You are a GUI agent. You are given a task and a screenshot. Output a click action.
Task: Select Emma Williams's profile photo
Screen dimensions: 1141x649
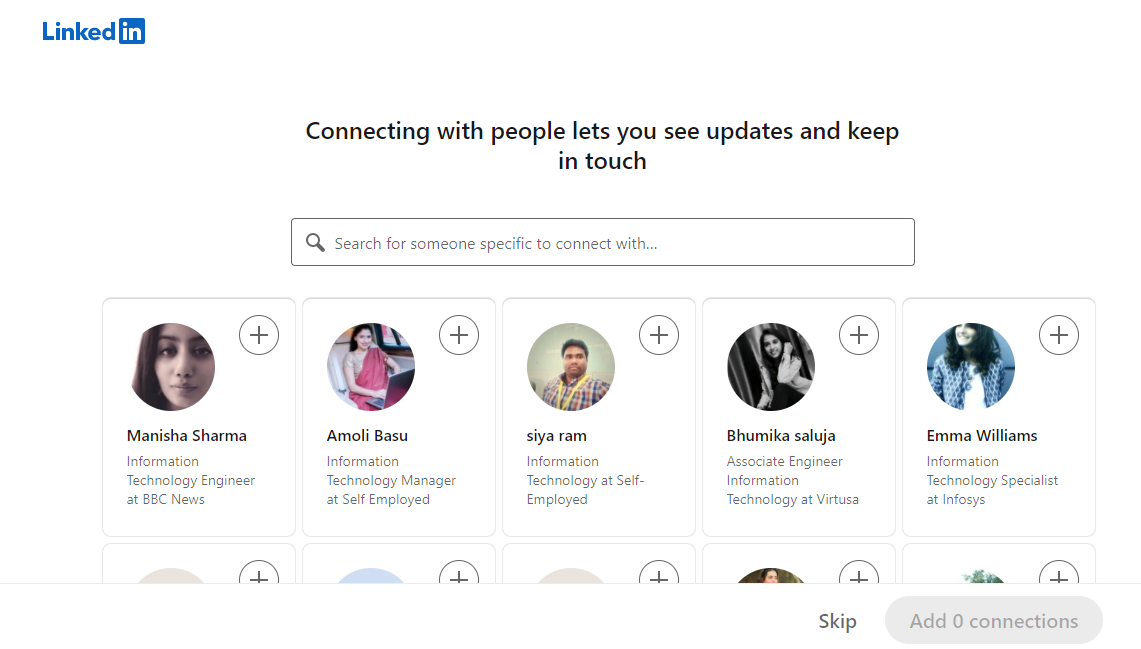pyautogui.click(x=971, y=367)
